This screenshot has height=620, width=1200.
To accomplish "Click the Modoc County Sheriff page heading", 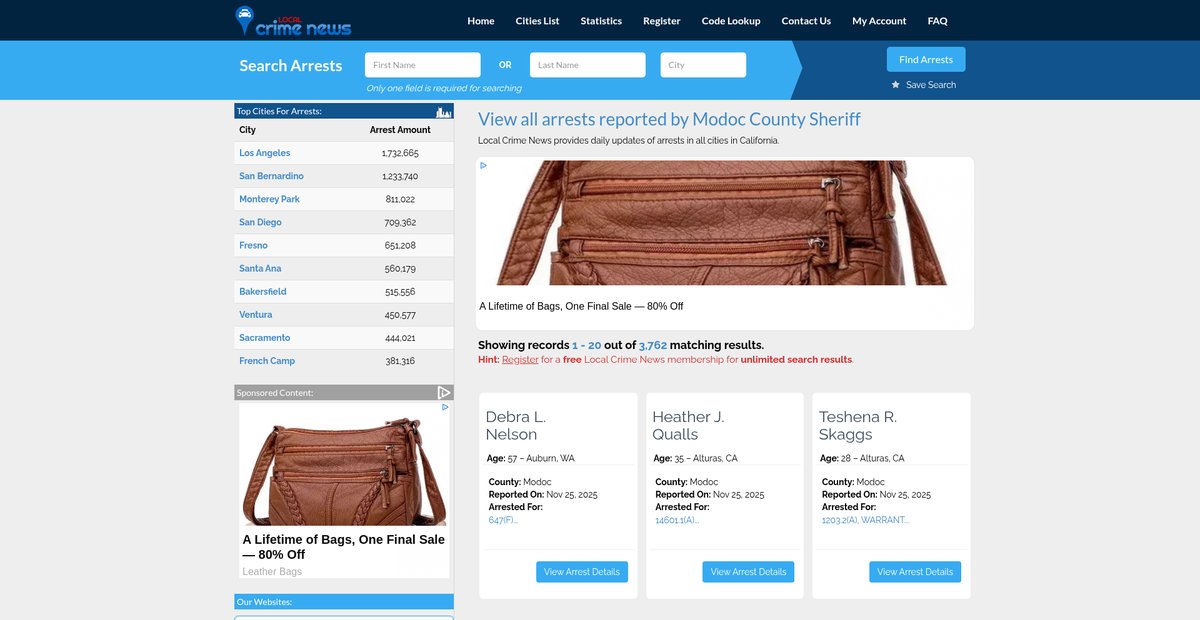I will [x=669, y=120].
